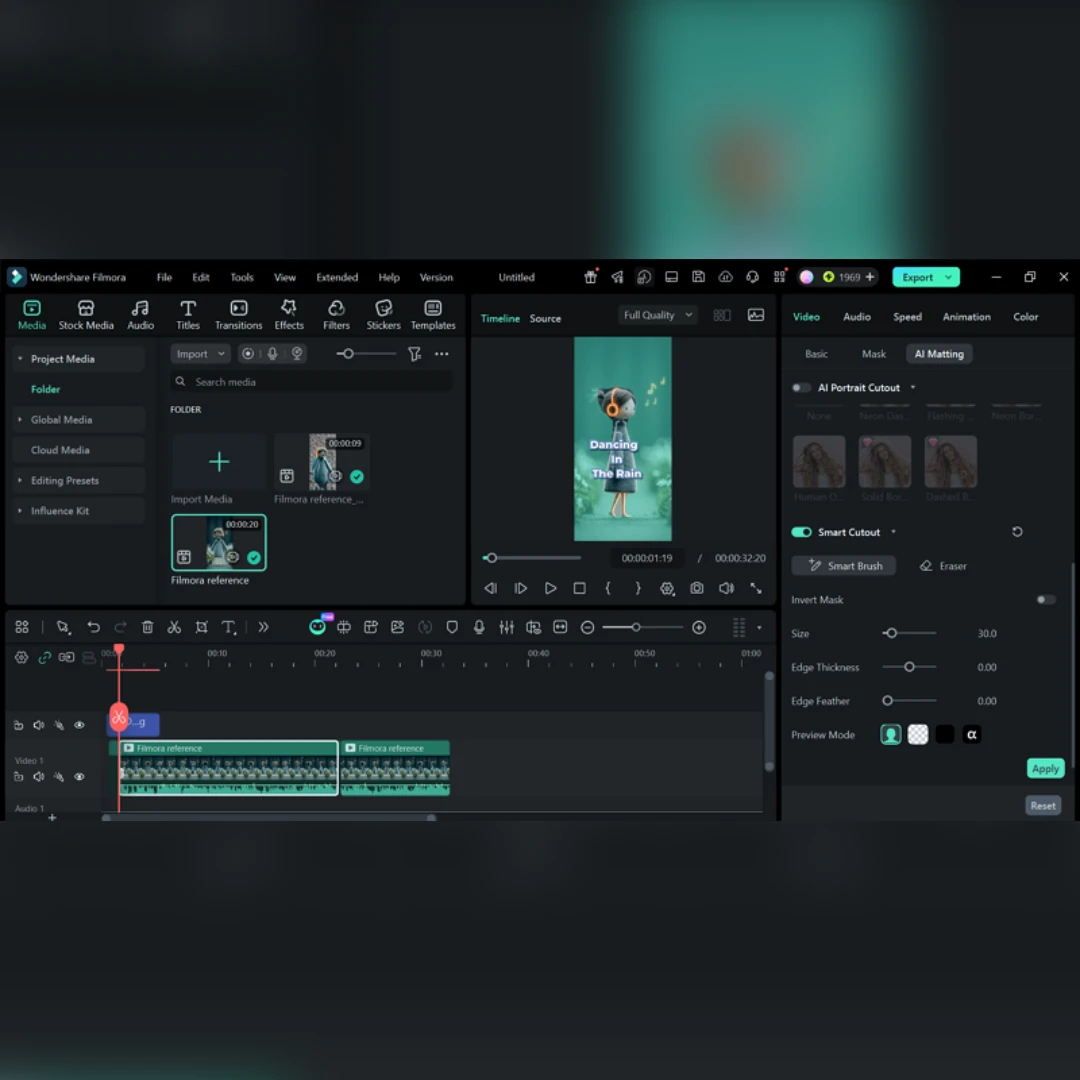Click the split scissors icon in the timeline toolbar
Image resolution: width=1080 pixels, height=1080 pixels.
(174, 627)
